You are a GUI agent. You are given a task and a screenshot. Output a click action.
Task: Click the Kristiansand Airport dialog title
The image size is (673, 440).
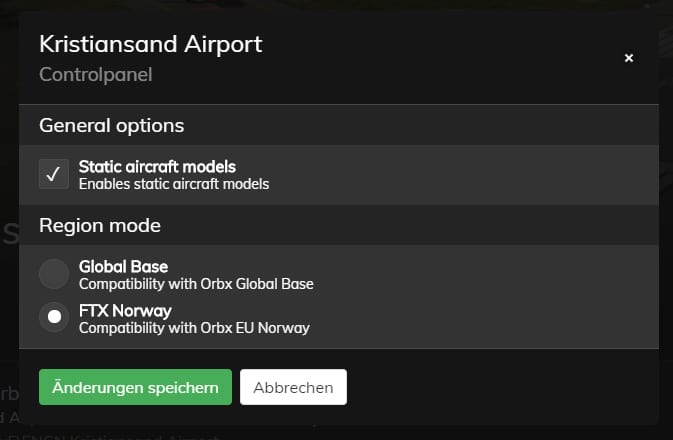tap(150, 44)
